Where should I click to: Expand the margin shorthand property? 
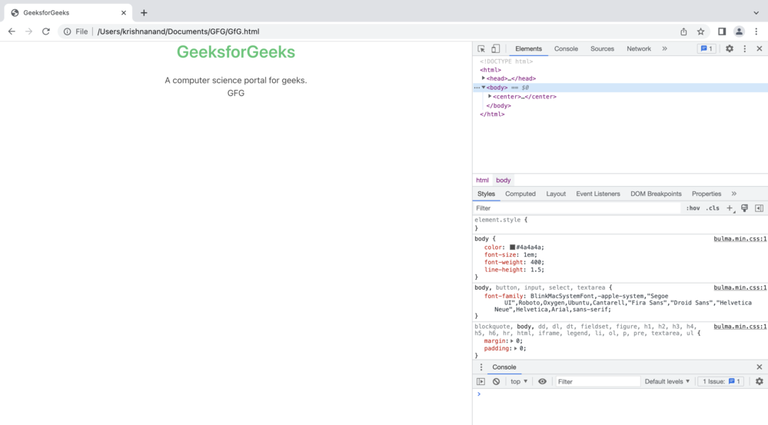(512, 341)
